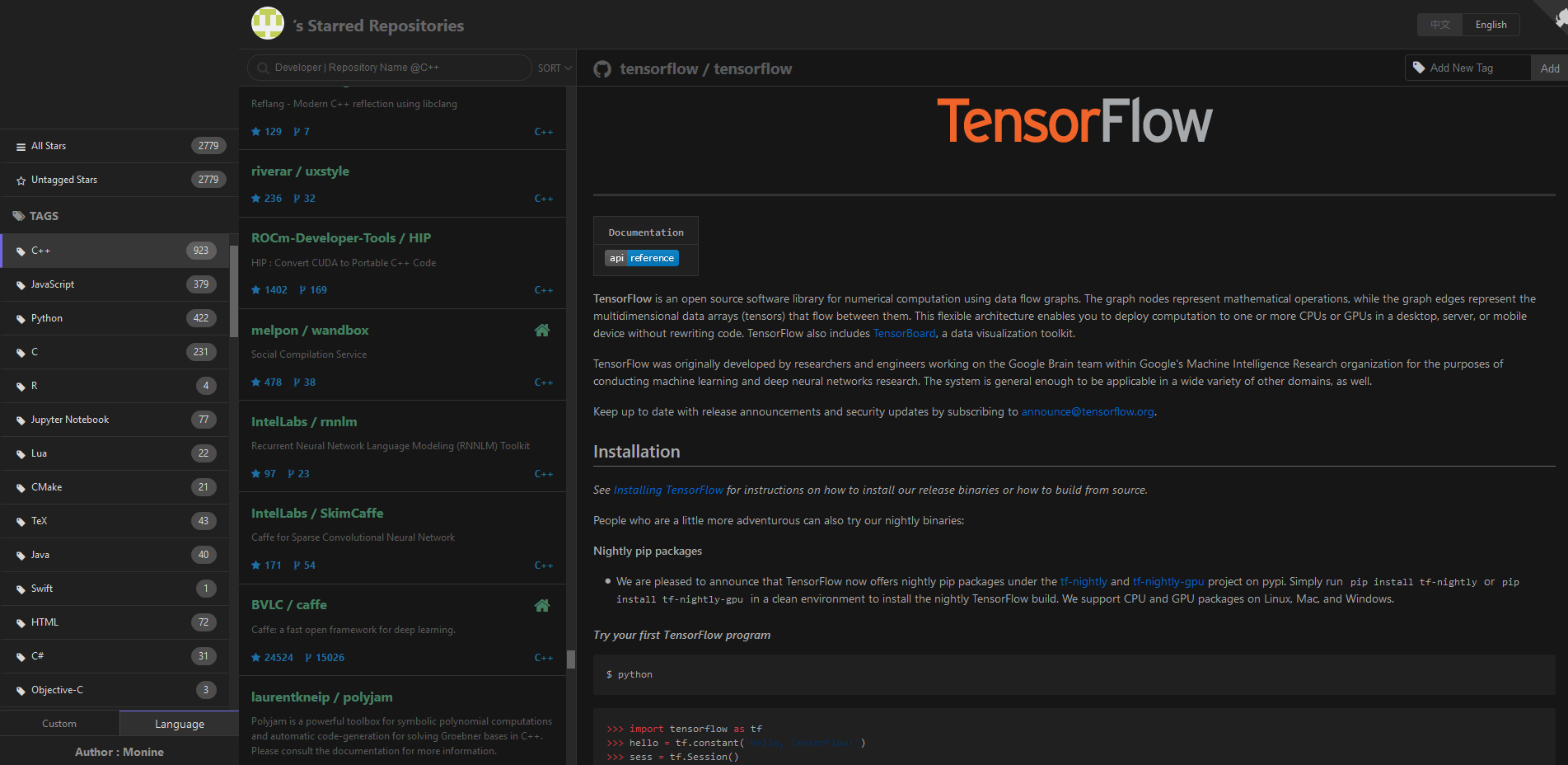Viewport: 1568px width, 765px height.
Task: Click the JavaScript tag label
Action: coord(53,284)
